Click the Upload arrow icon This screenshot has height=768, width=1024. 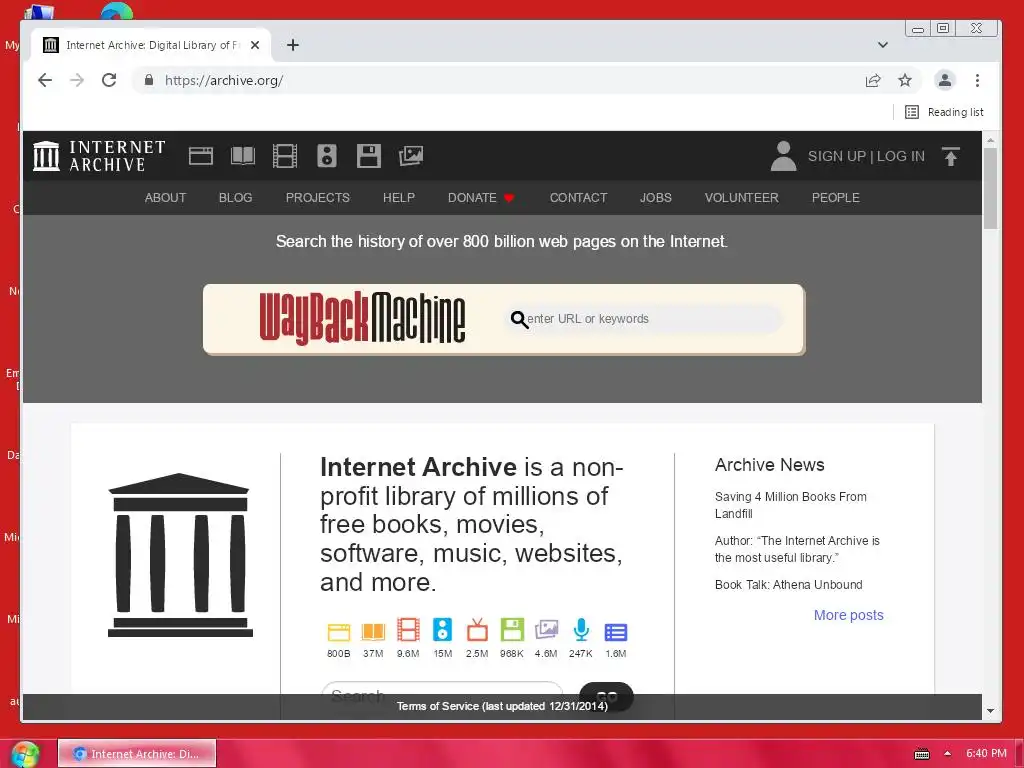pyautogui.click(x=951, y=156)
